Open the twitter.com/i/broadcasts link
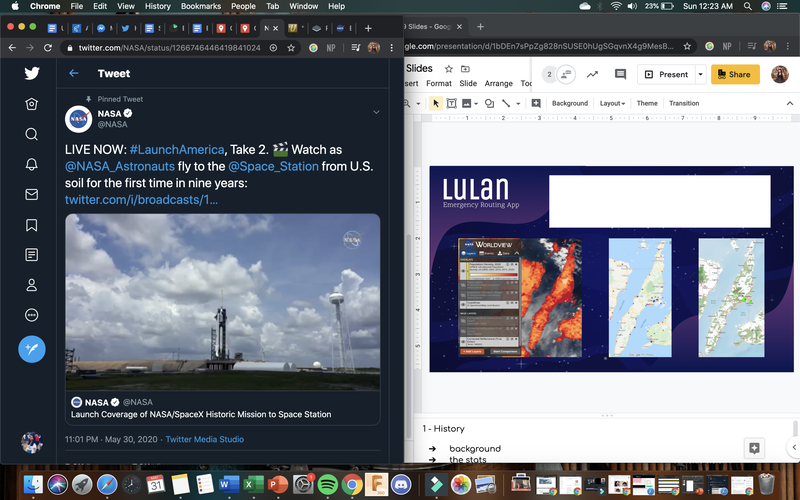The height and width of the screenshot is (500, 800). [141, 199]
